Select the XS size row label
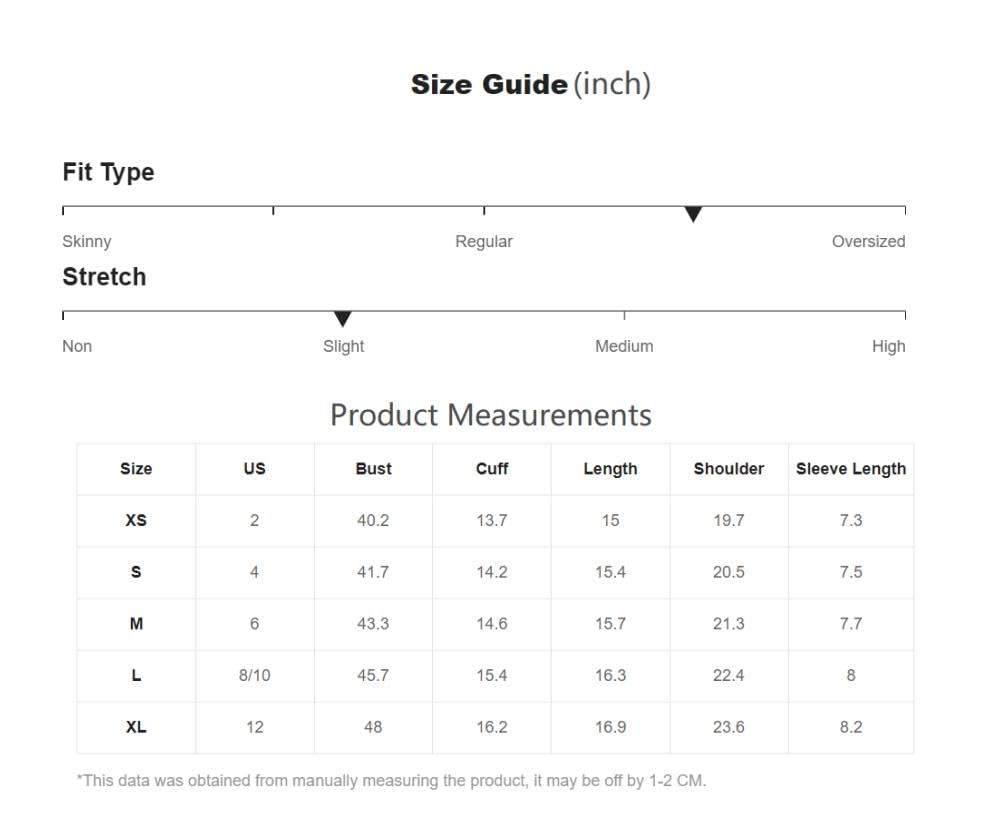 click(x=136, y=520)
